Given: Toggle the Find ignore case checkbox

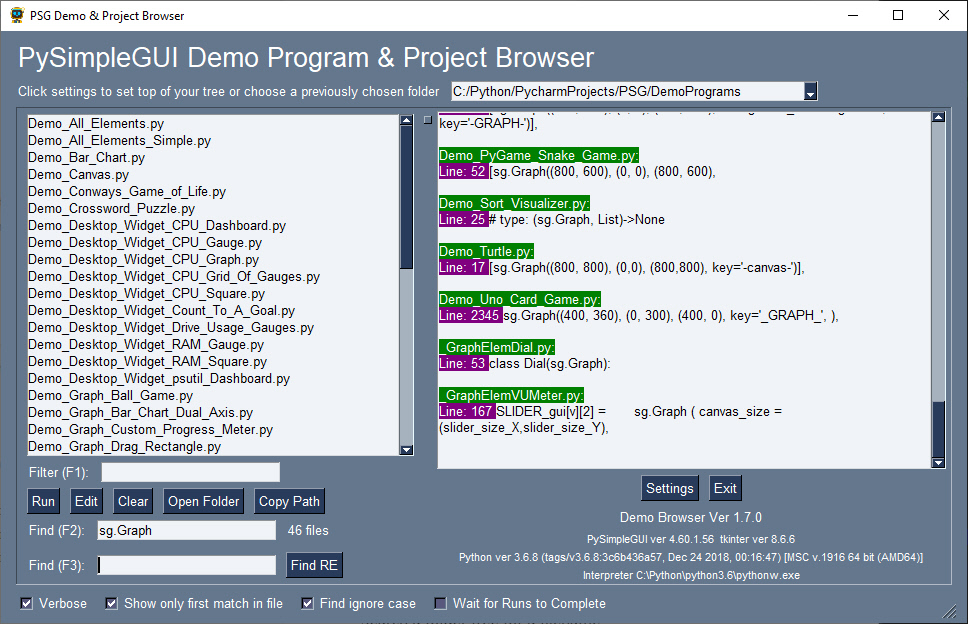Looking at the screenshot, I should click(308, 603).
